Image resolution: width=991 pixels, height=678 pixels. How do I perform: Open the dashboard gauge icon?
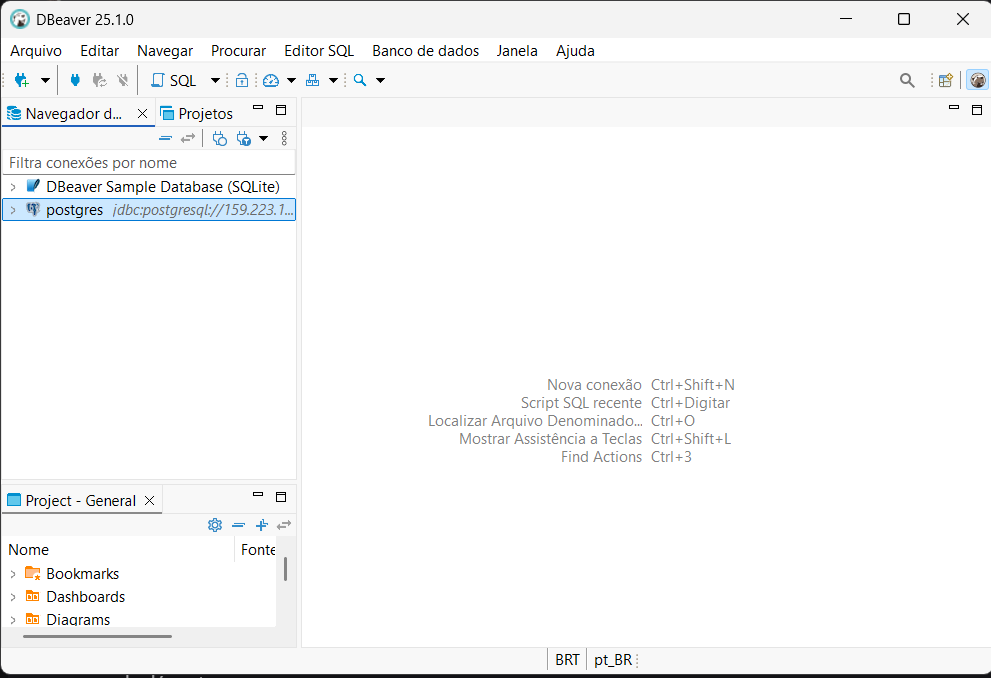[x=271, y=80]
